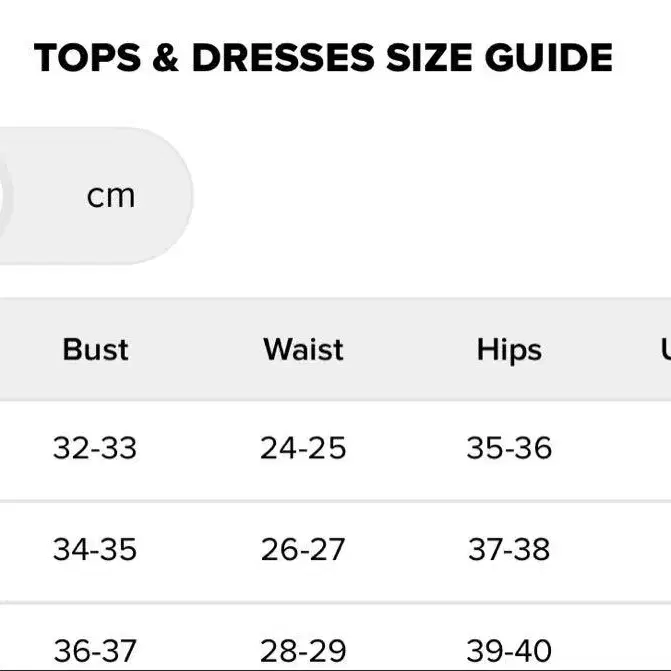Click the 37-38 hips value

click(509, 549)
